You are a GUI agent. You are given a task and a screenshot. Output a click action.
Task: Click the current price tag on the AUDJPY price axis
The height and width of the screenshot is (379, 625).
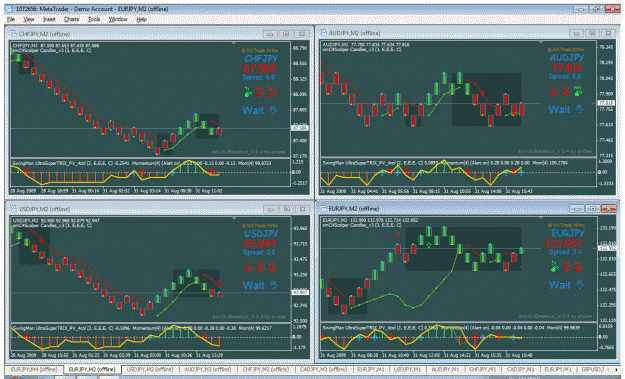[606, 103]
